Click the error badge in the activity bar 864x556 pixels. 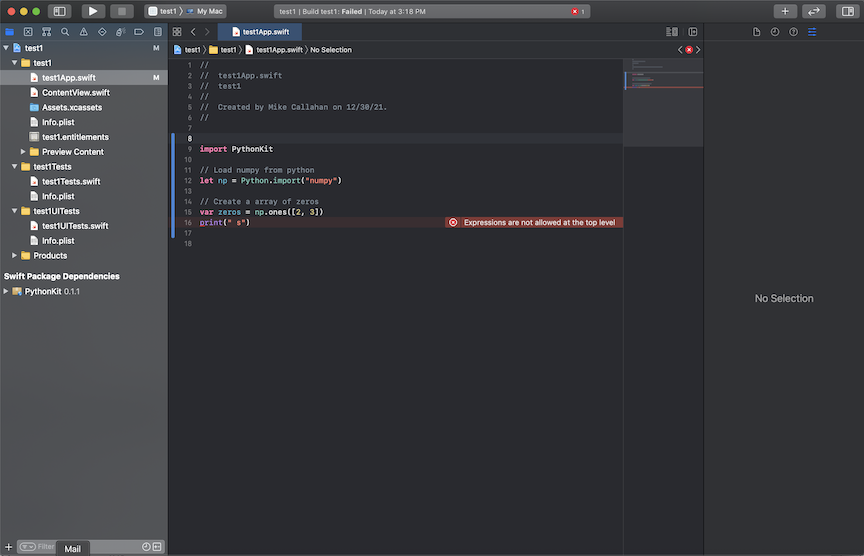(578, 11)
